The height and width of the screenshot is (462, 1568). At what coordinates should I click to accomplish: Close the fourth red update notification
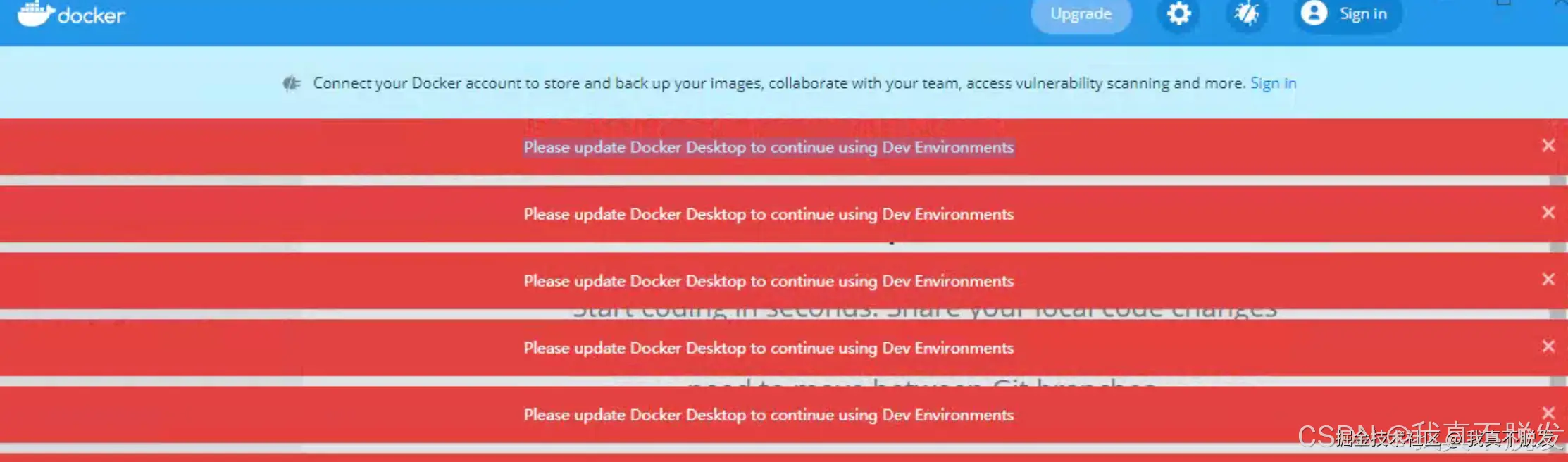pos(1548,346)
